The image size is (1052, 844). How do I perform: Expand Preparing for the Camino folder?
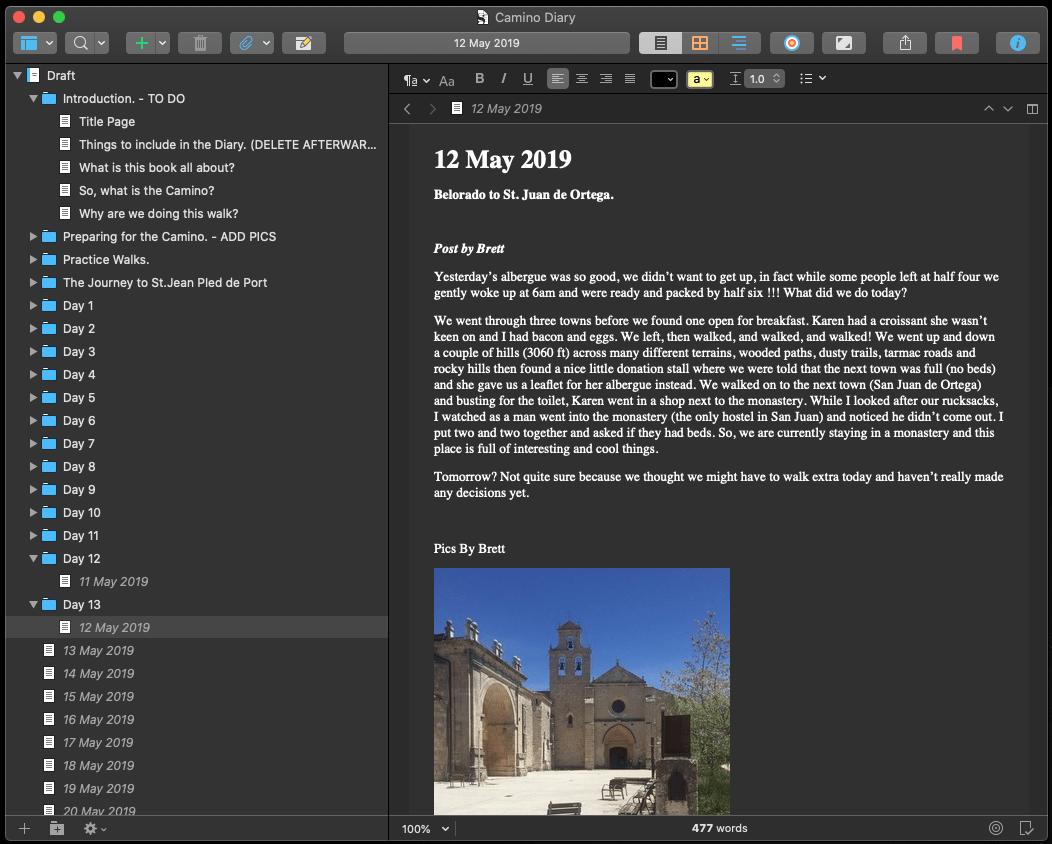[33, 237]
